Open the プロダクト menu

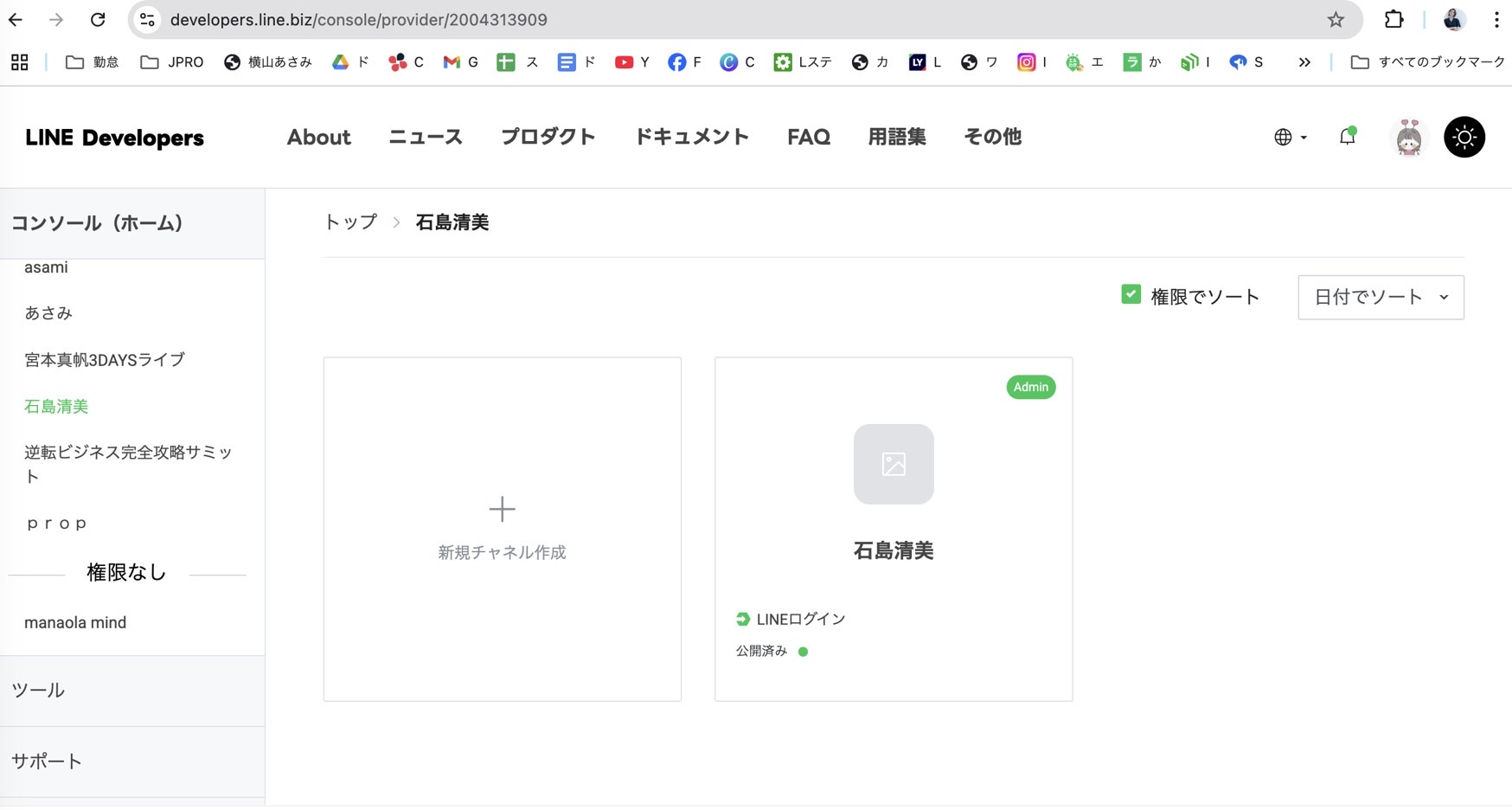point(548,137)
